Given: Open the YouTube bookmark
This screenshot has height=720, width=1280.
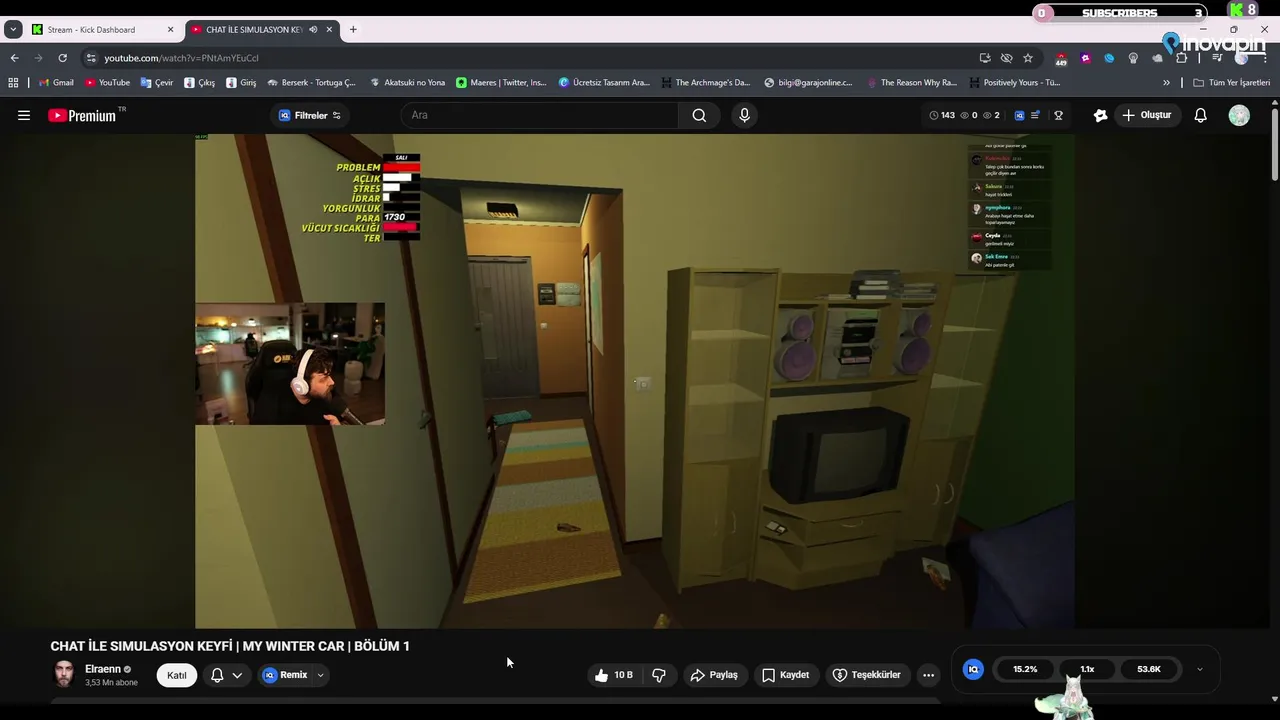Looking at the screenshot, I should pyautogui.click(x=107, y=83).
